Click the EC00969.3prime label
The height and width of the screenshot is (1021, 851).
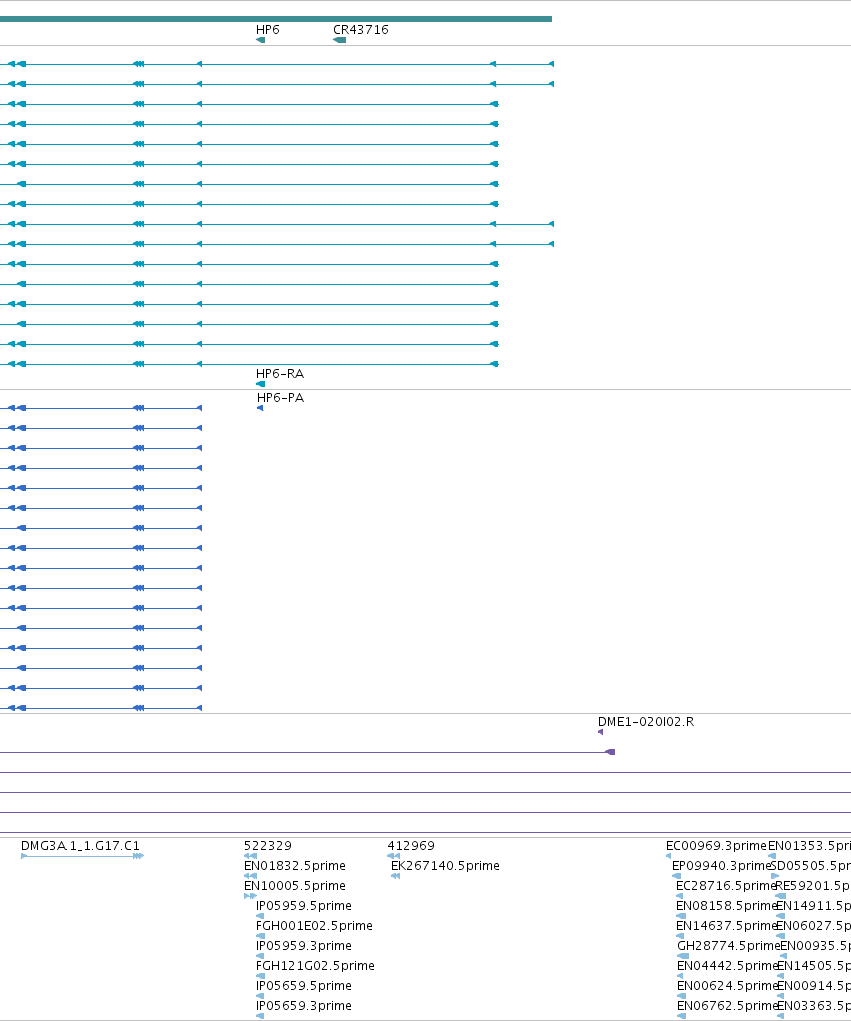tap(716, 846)
